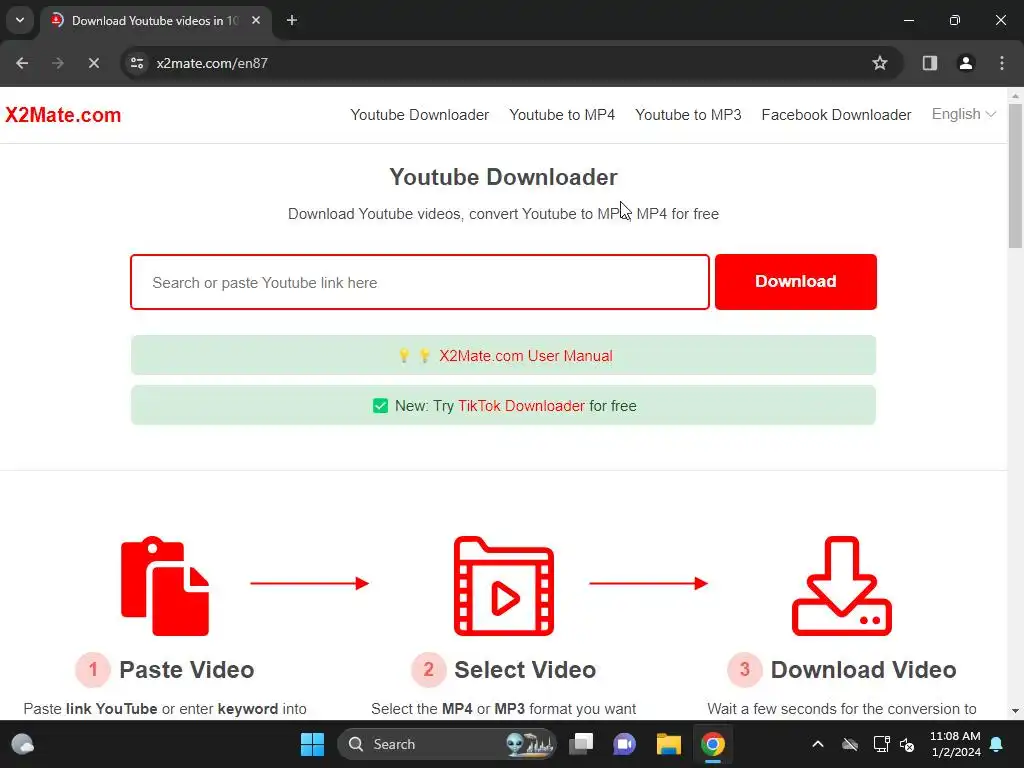The height and width of the screenshot is (768, 1024).
Task: Click the address bar URL x2mate.com/en87
Action: click(212, 63)
